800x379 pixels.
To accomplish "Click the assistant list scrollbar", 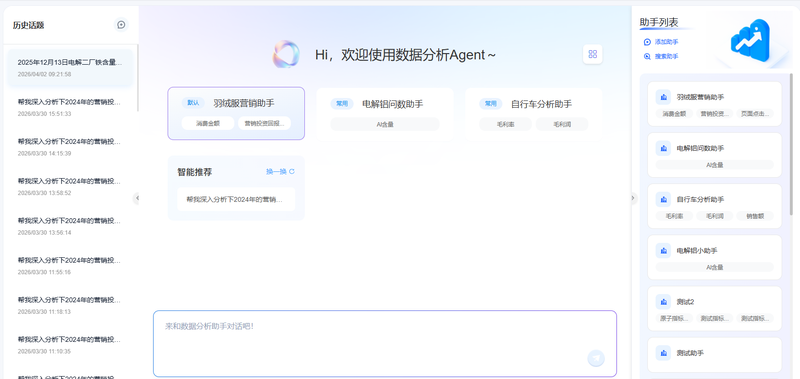I will pyautogui.click(x=791, y=144).
